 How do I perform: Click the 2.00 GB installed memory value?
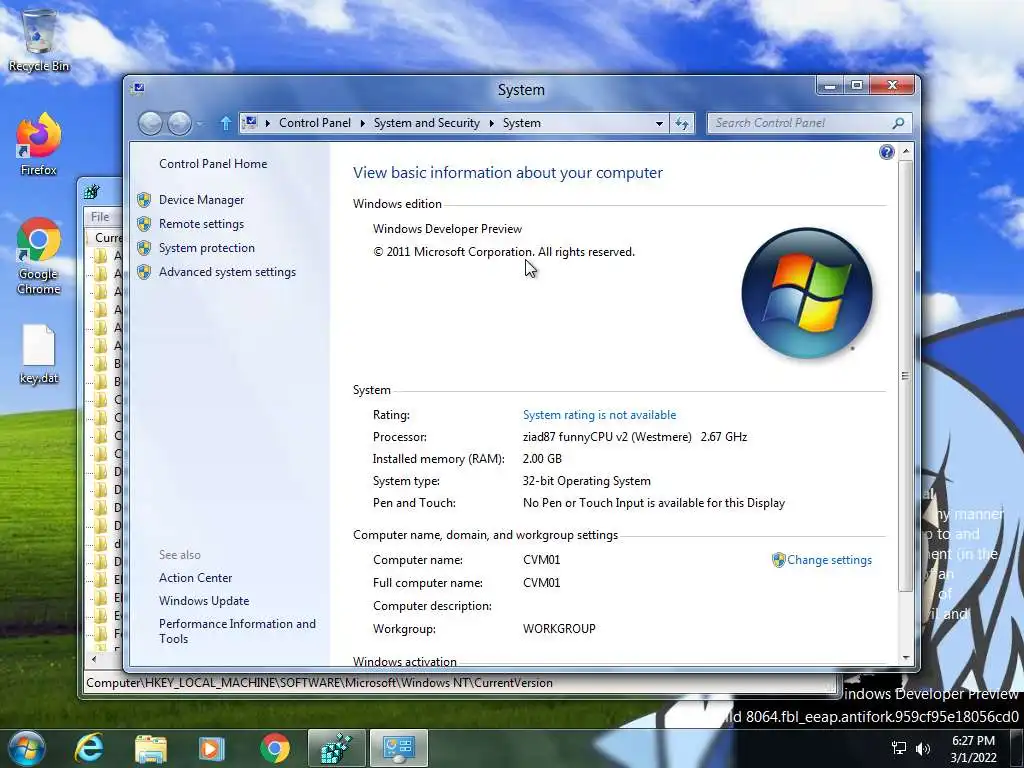(542, 459)
